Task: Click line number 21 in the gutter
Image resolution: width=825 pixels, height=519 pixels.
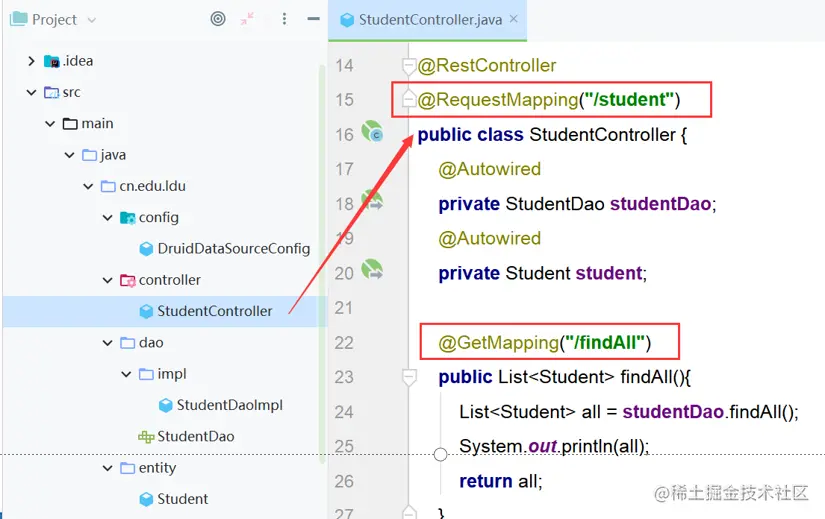Action: point(344,307)
